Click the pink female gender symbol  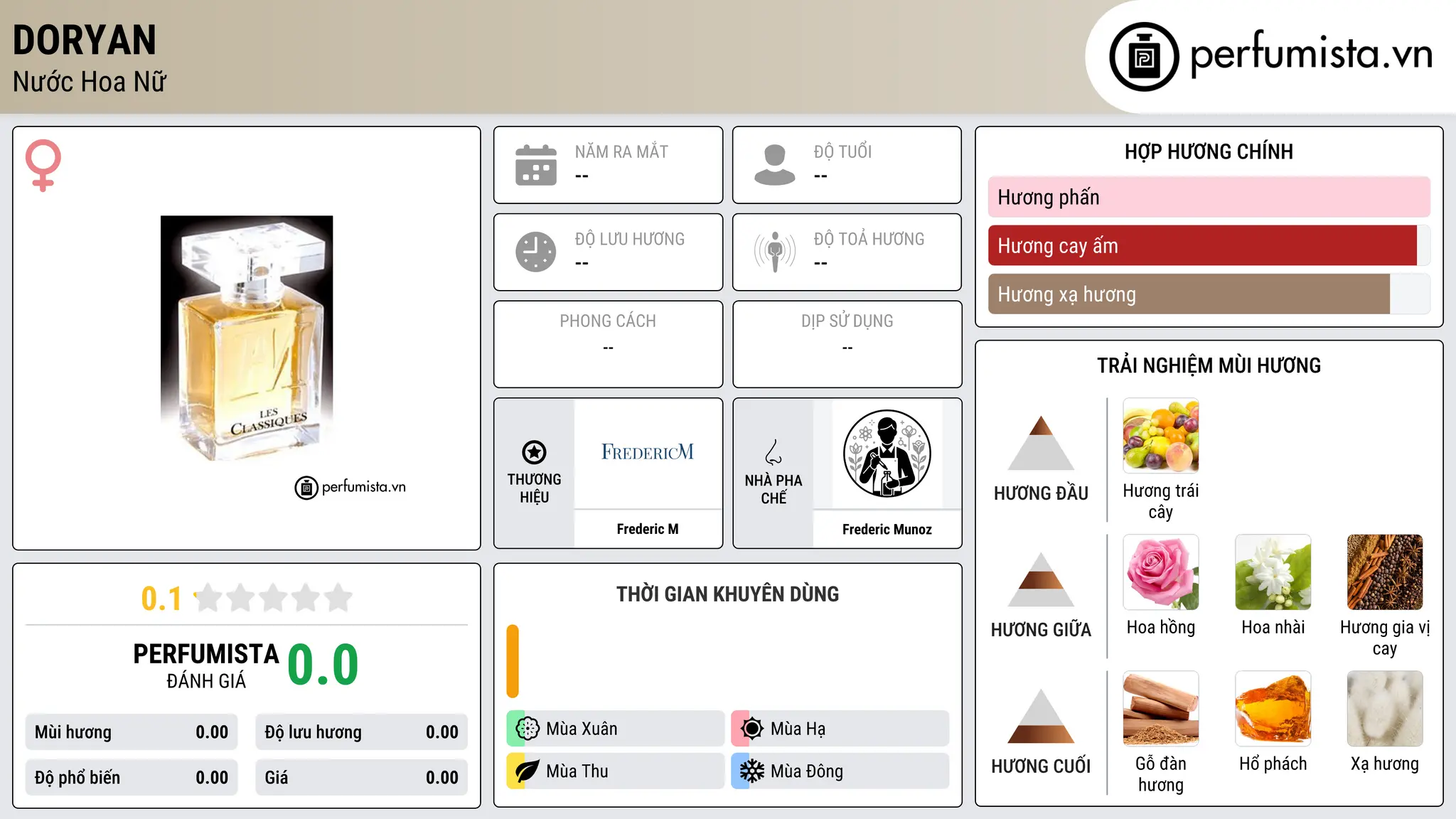[43, 166]
